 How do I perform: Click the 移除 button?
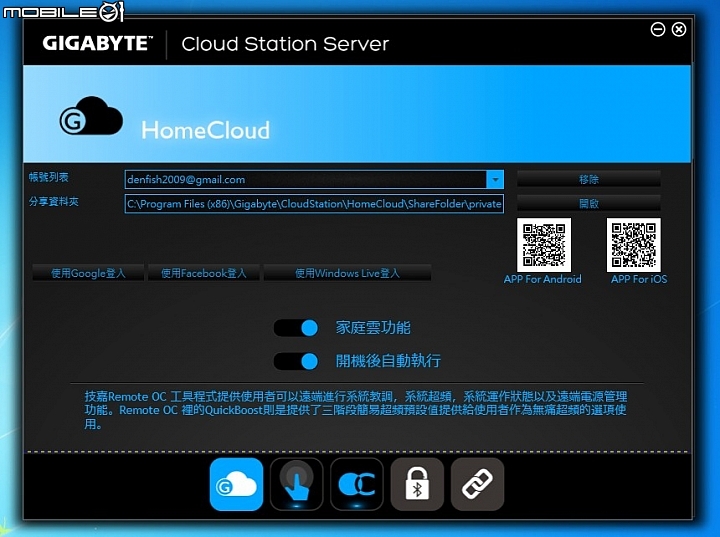[589, 179]
